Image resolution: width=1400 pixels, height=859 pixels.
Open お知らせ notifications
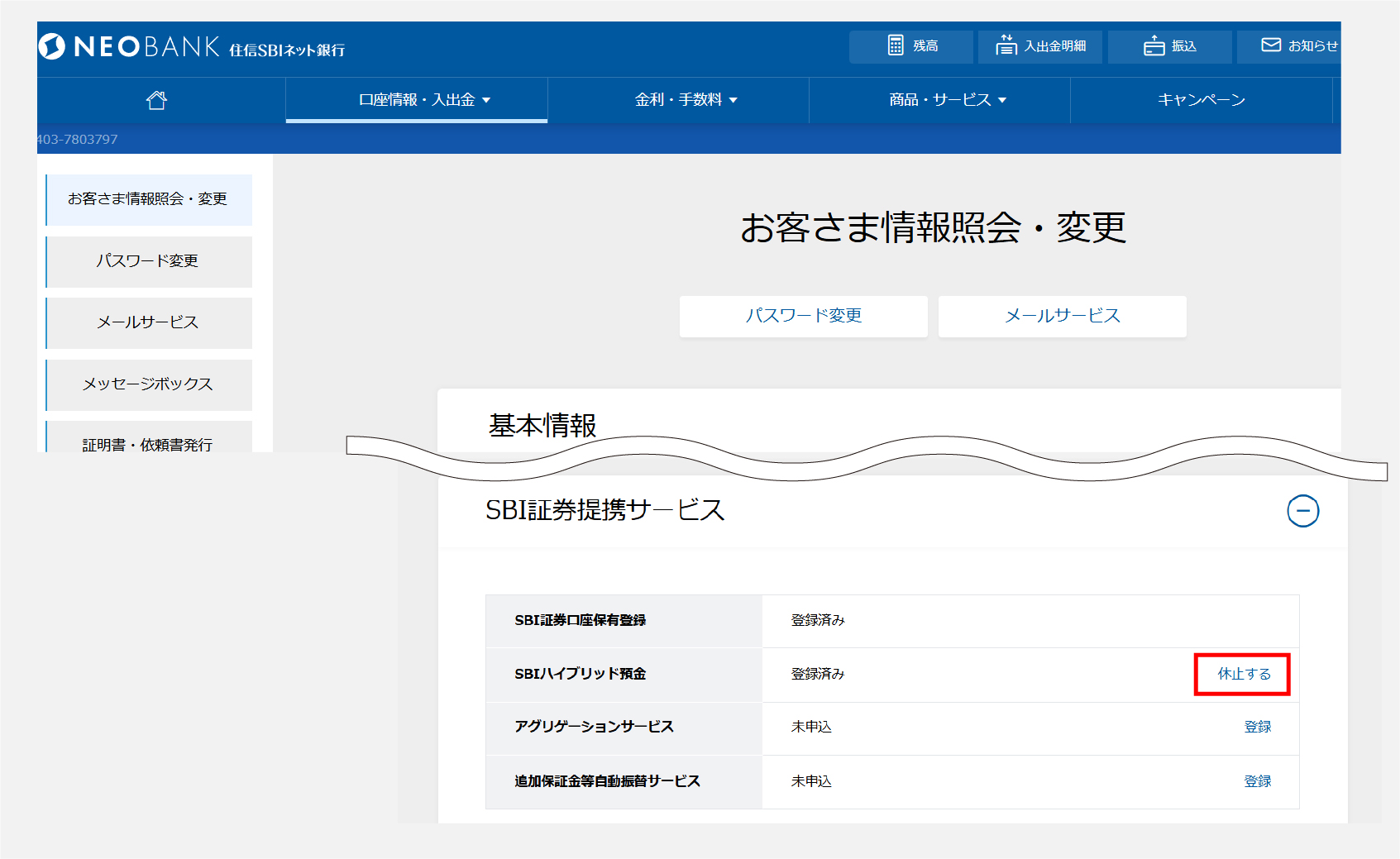[1288, 46]
